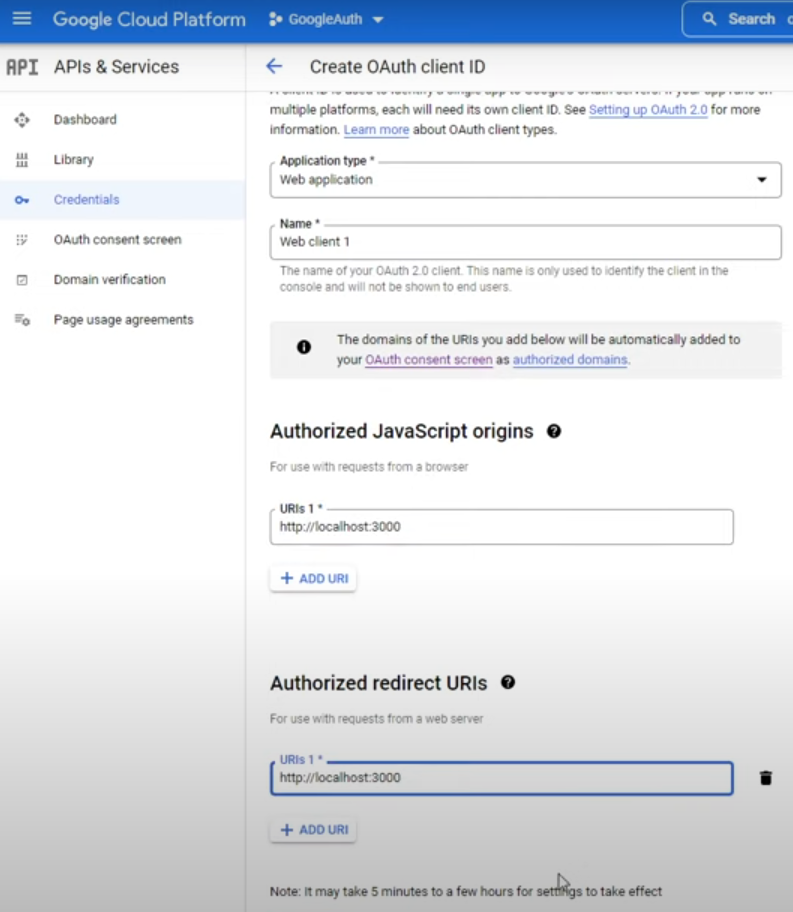Image resolution: width=793 pixels, height=912 pixels.
Task: Click help icon next to Authorized JavaScript origins
Action: pyautogui.click(x=554, y=431)
